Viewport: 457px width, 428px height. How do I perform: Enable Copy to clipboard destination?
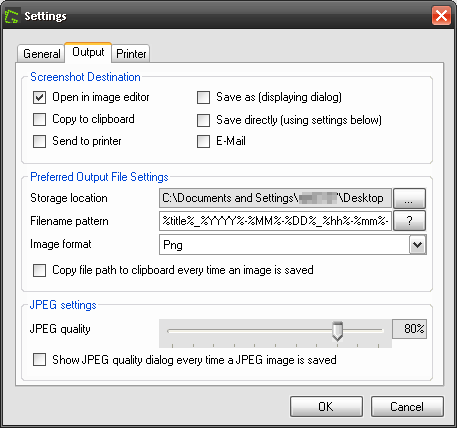[39, 119]
